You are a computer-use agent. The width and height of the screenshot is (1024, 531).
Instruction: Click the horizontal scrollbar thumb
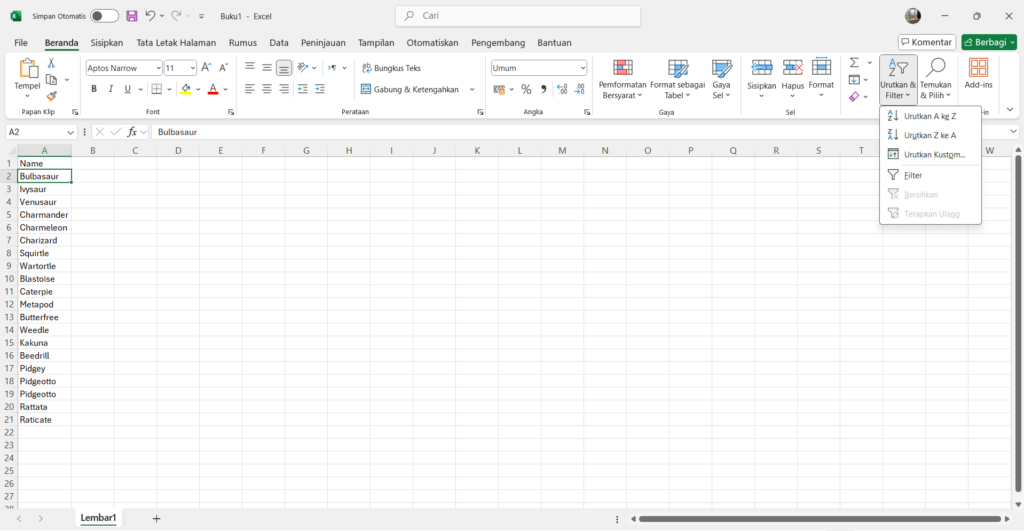click(820, 519)
